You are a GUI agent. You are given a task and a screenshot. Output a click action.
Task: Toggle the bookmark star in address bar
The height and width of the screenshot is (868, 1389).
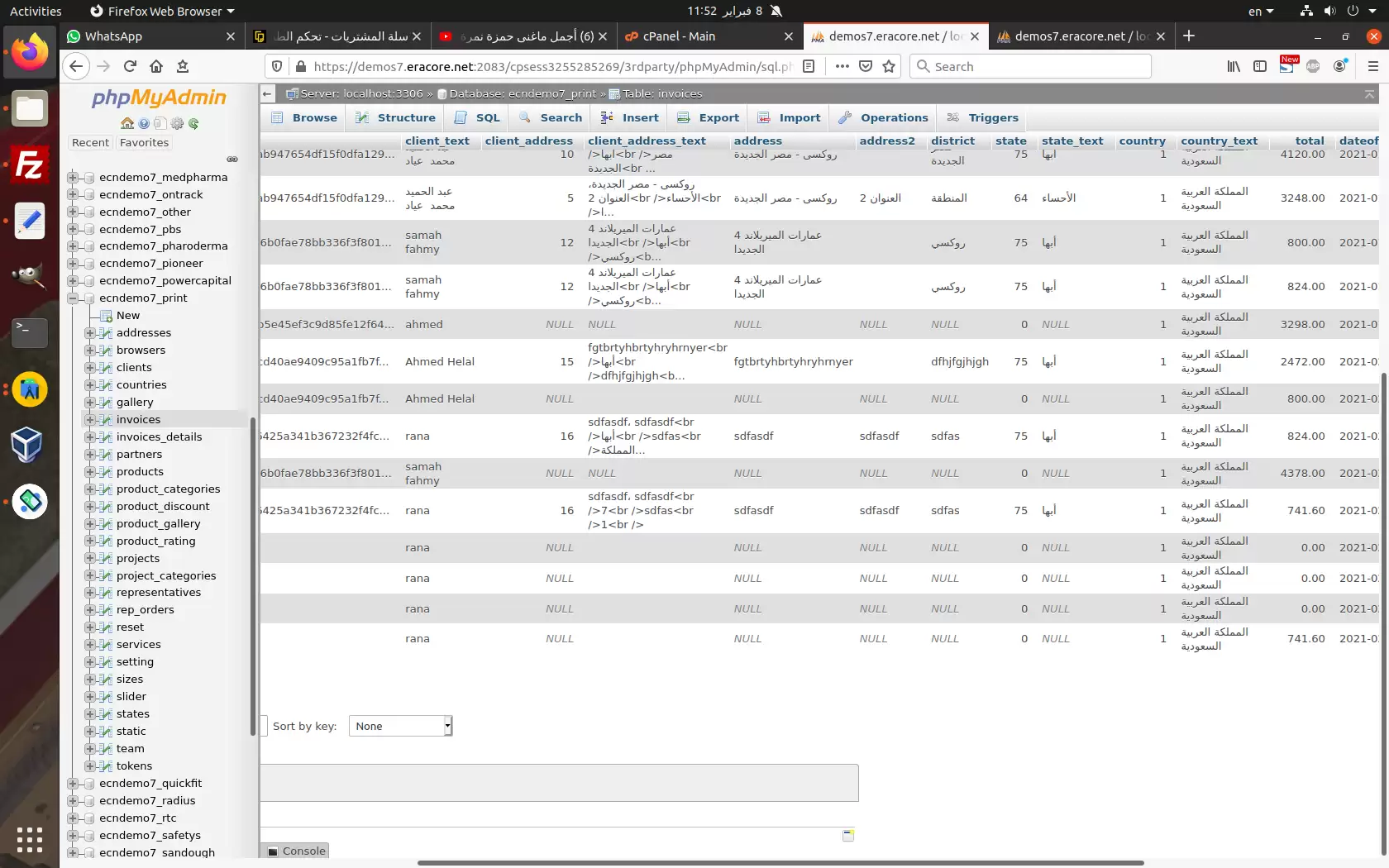[889, 66]
